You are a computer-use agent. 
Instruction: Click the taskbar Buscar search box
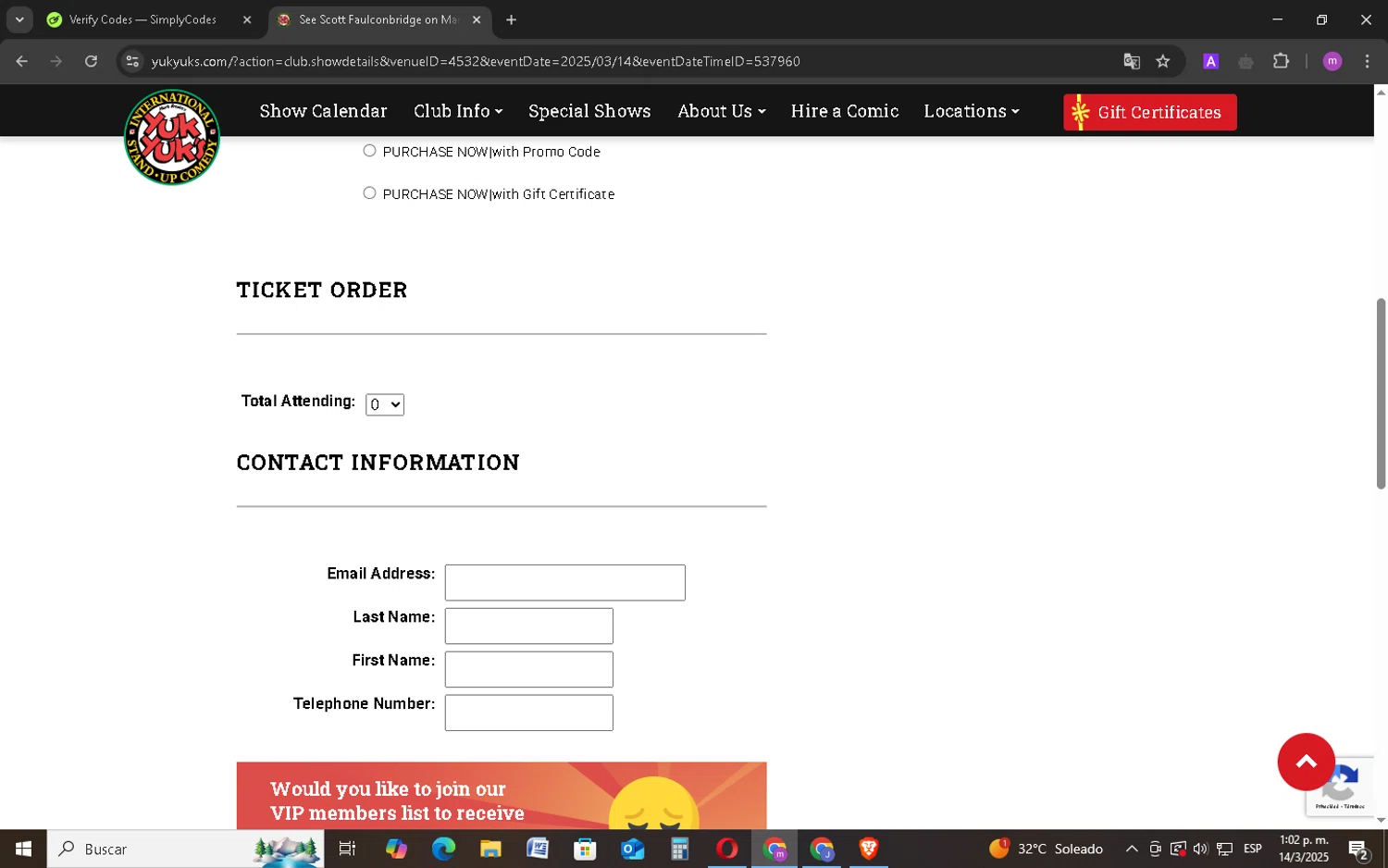[x=185, y=849]
